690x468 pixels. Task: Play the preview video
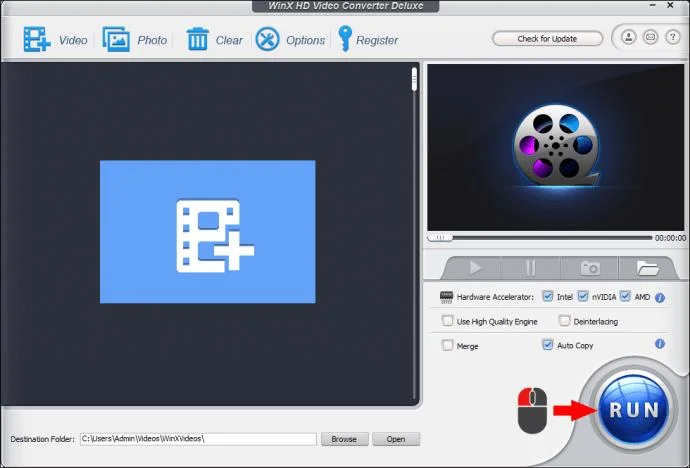[x=475, y=267]
